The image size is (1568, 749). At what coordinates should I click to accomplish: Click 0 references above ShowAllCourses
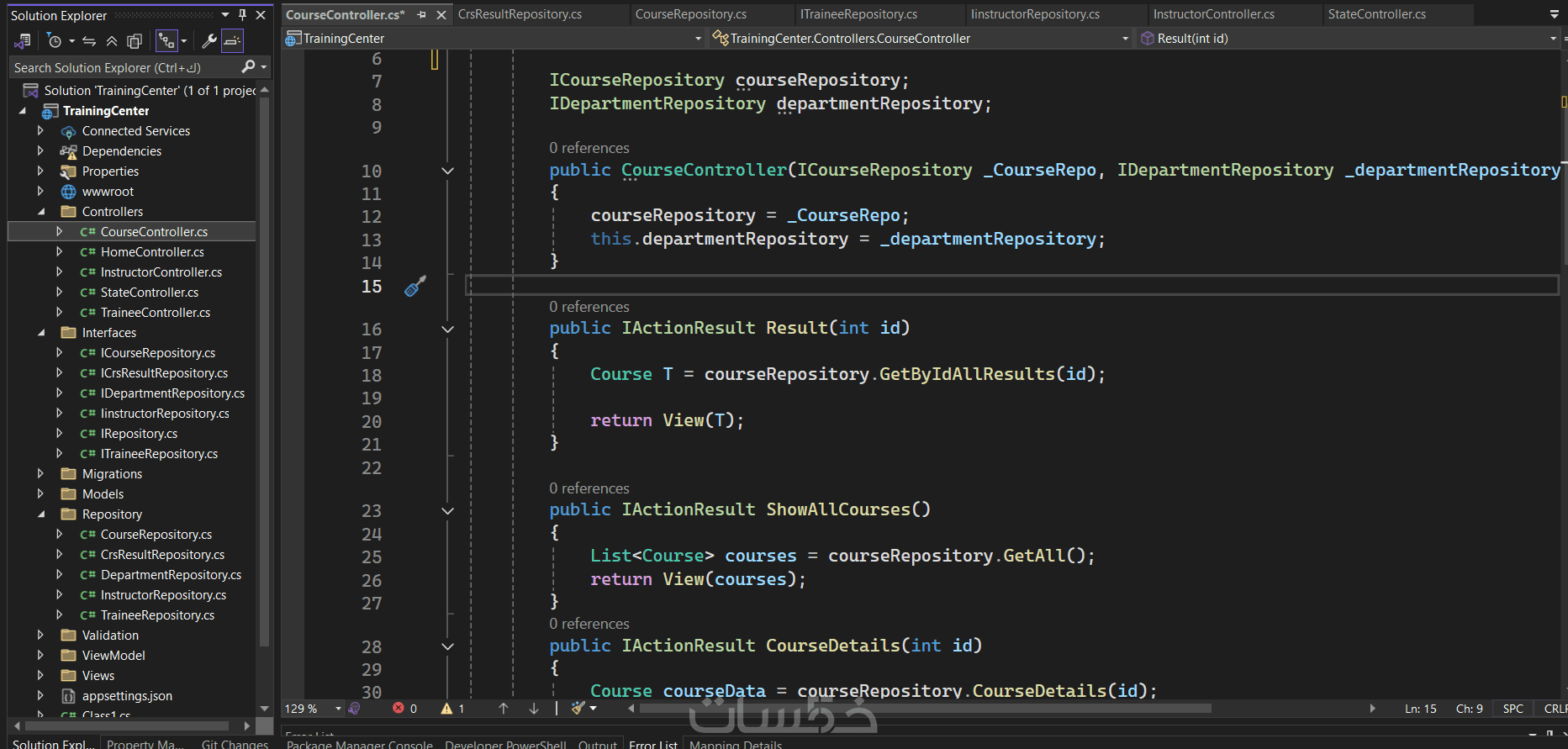(589, 488)
